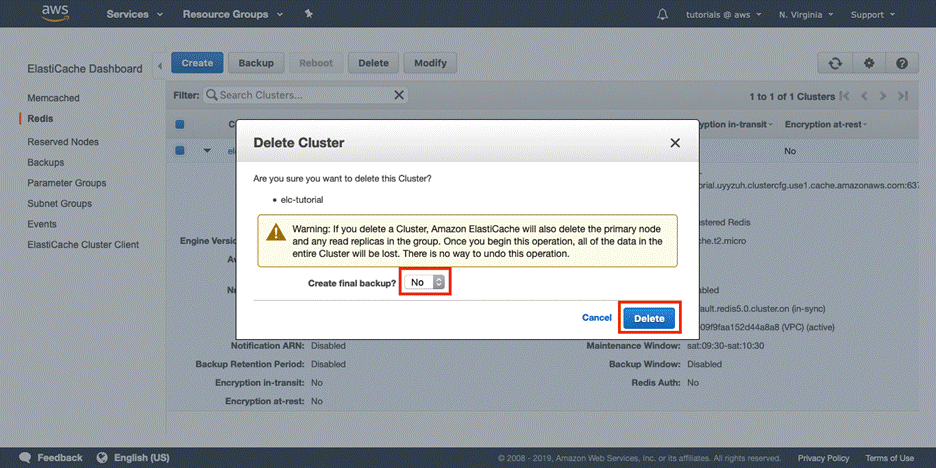Click the Cancel link in dialog
The image size is (936, 468).
pyautogui.click(x=597, y=318)
